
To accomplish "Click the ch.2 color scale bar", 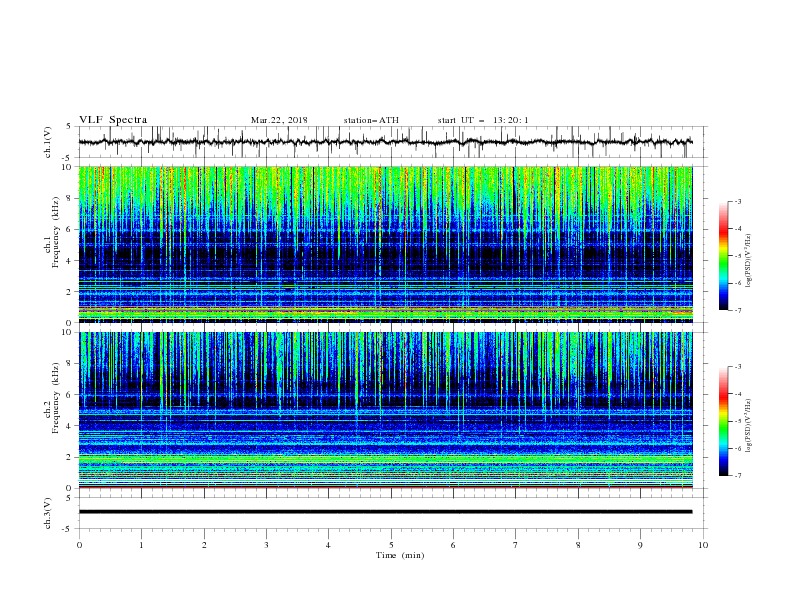I will click(724, 421).
